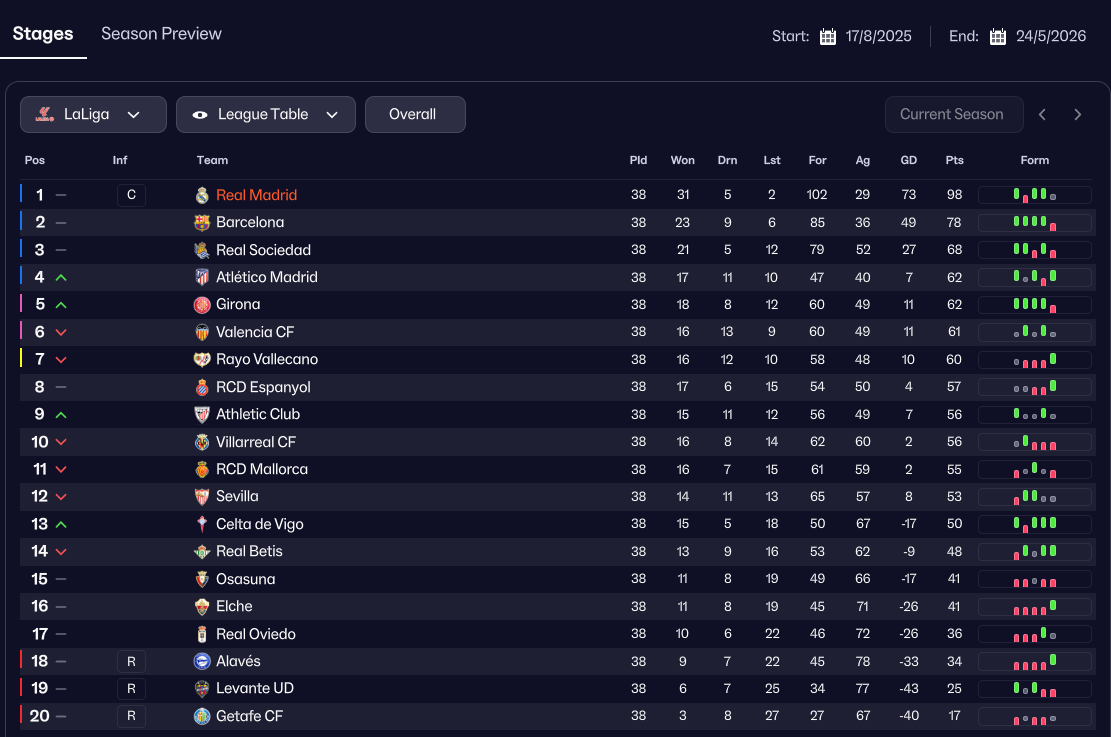Open the Current Season selector
The image size is (1111, 737).
coord(953,115)
